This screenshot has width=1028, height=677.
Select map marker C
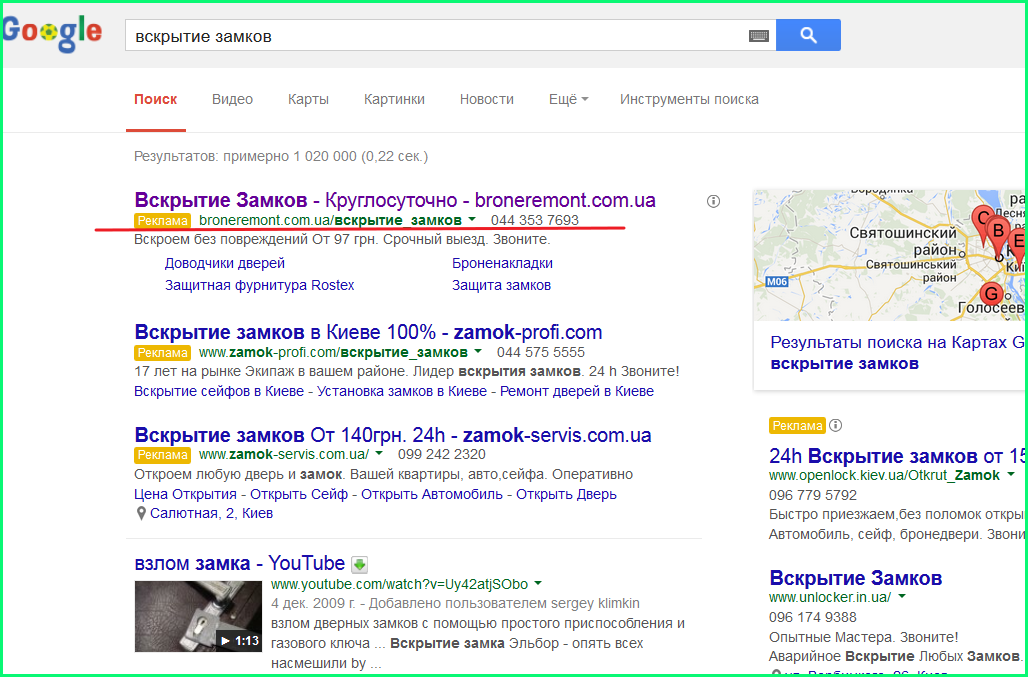click(x=982, y=223)
